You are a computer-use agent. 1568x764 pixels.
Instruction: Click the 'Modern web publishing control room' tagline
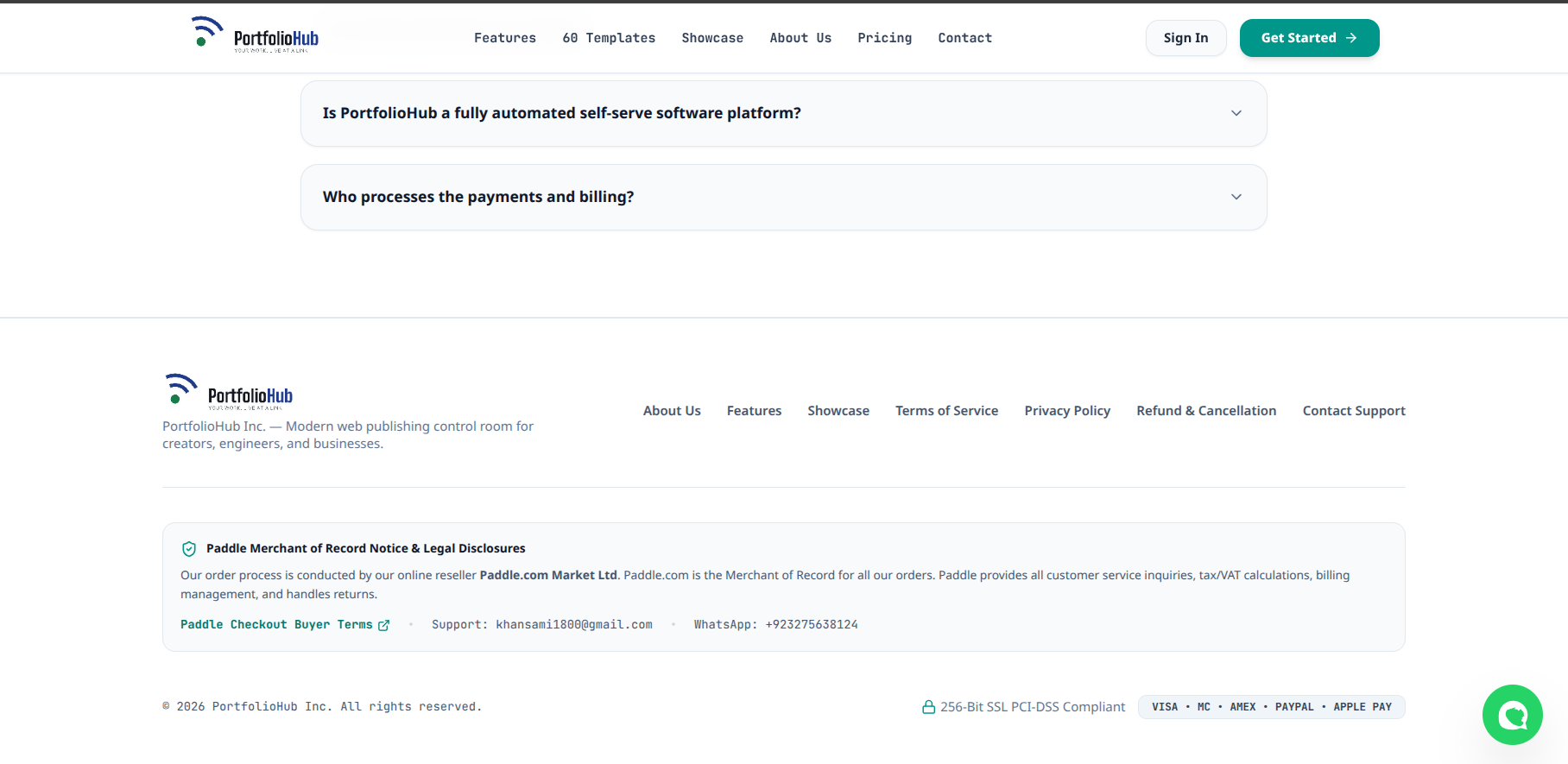348,435
